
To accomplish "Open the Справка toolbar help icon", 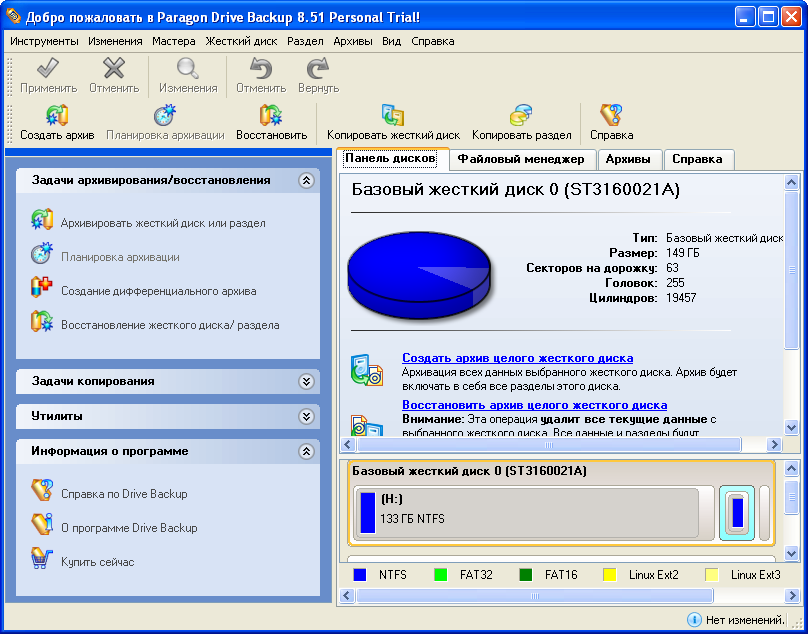I will pyautogui.click(x=611, y=115).
